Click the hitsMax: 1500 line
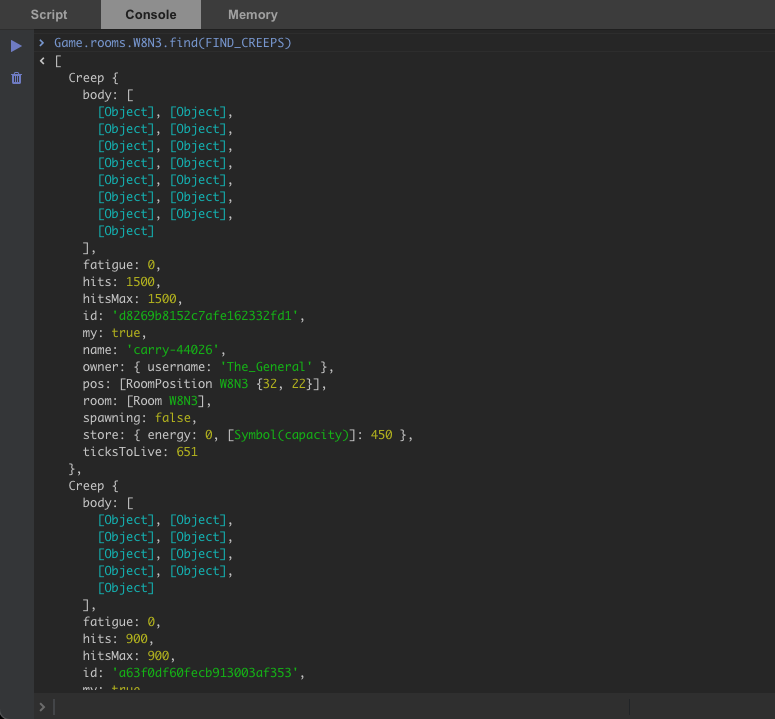The image size is (775, 719). click(132, 299)
